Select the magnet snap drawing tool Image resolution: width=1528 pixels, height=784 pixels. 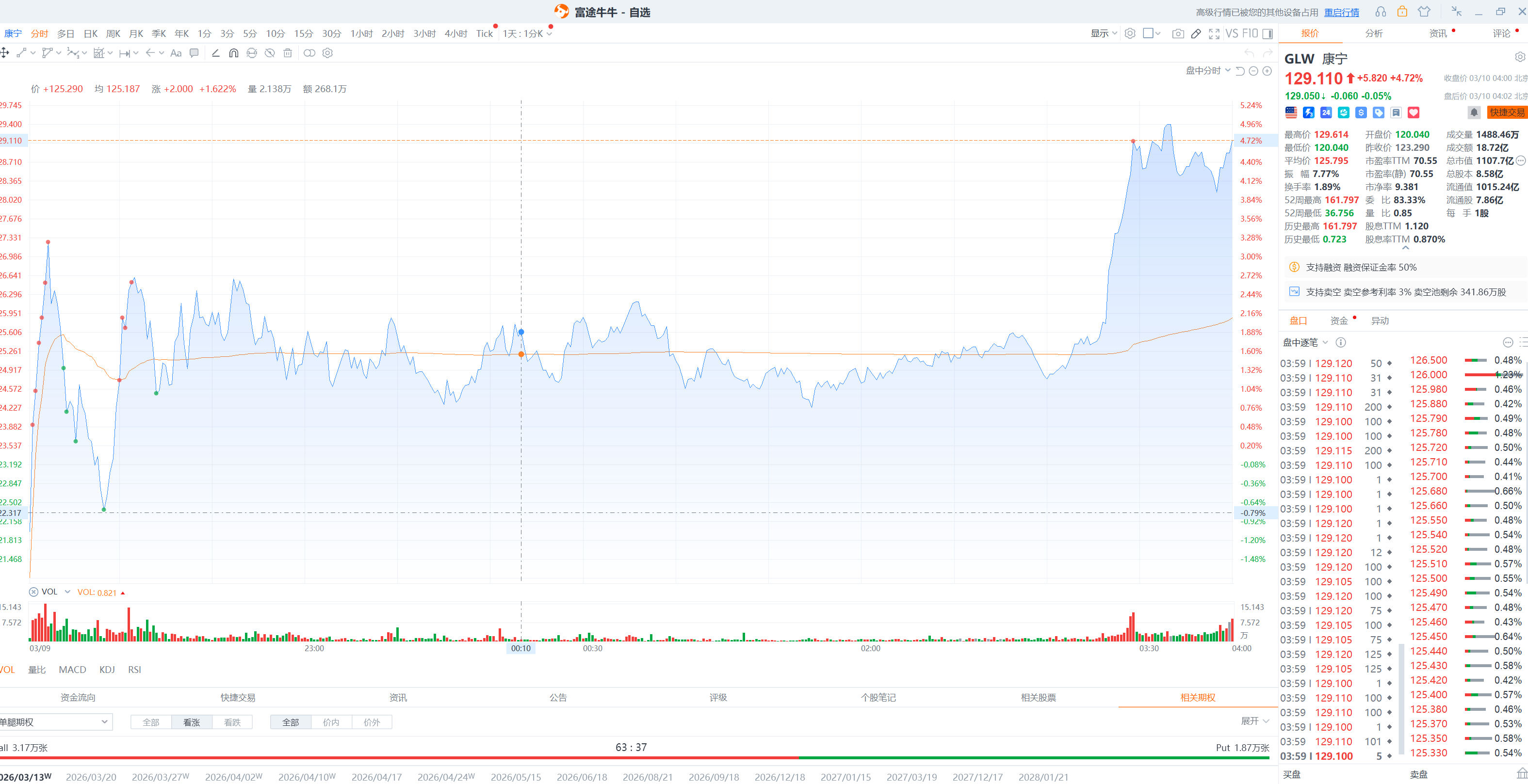[x=234, y=53]
